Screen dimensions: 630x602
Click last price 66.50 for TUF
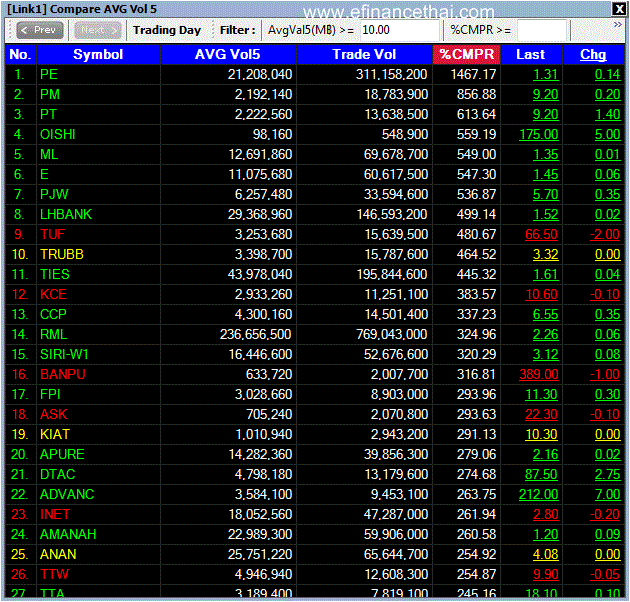coord(542,234)
